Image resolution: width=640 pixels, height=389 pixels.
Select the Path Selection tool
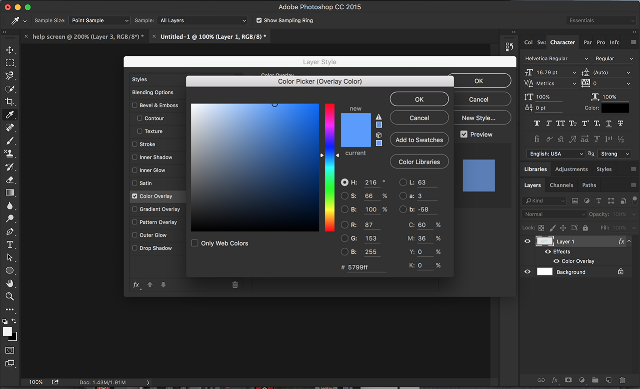point(9,258)
